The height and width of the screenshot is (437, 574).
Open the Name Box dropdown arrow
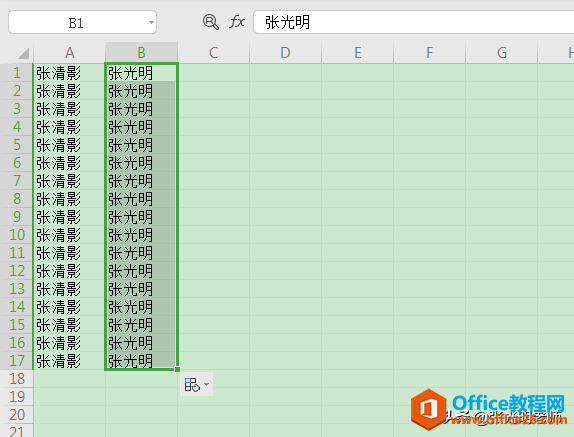pyautogui.click(x=151, y=23)
